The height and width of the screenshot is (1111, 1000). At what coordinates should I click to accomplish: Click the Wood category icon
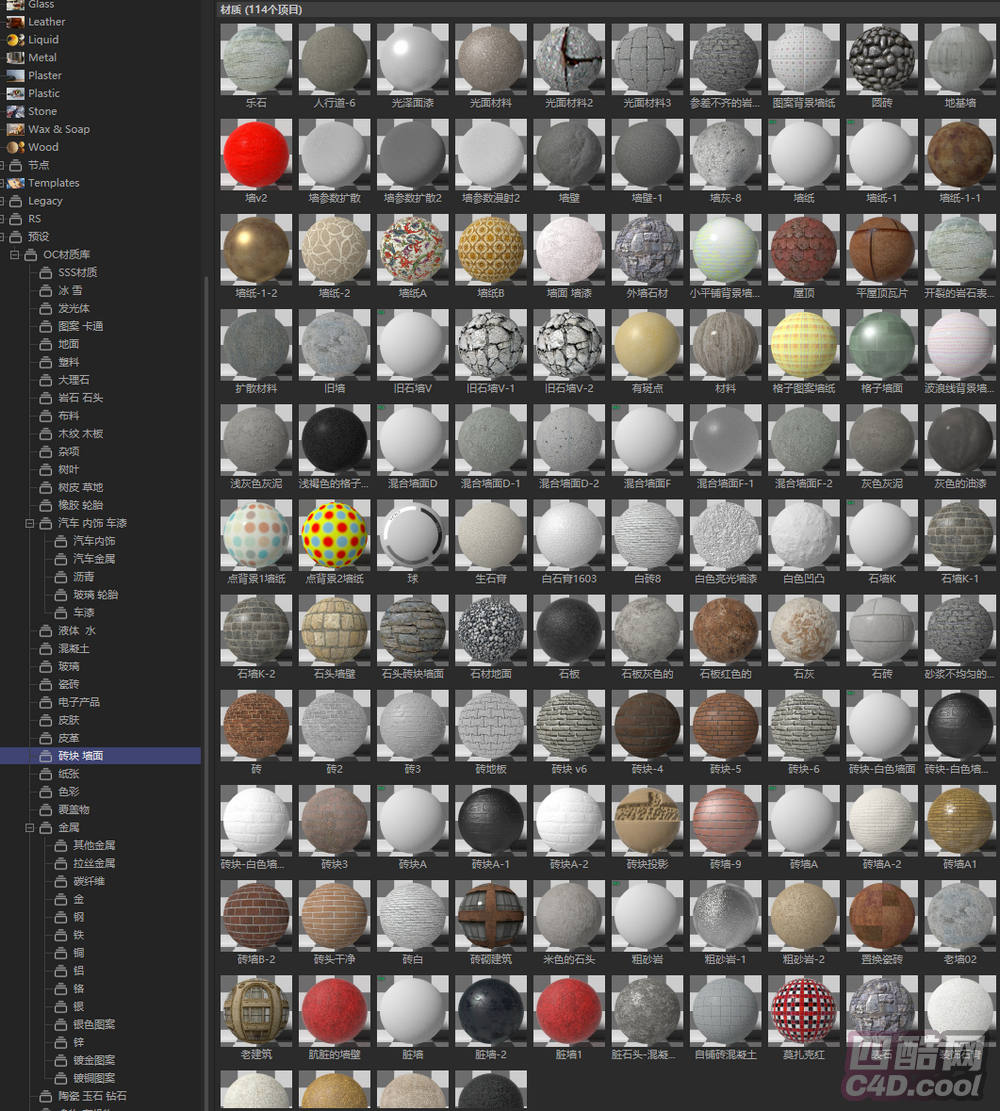[x=15, y=147]
